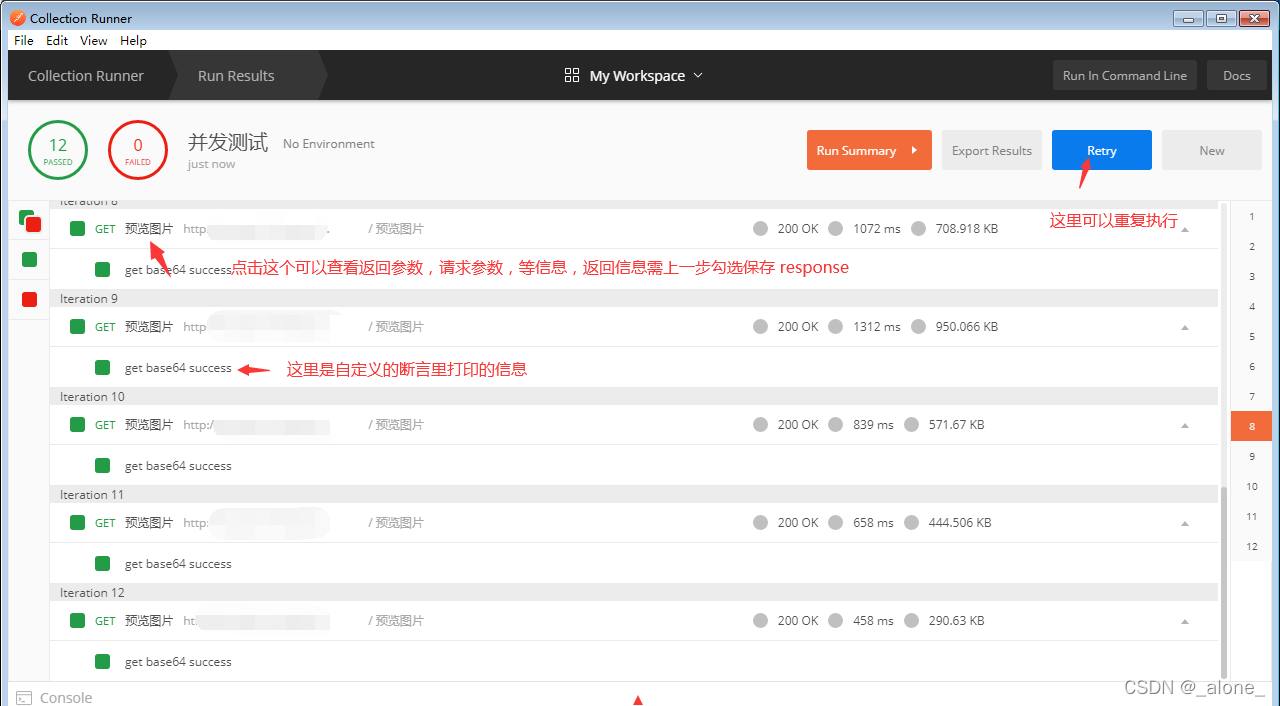The height and width of the screenshot is (706, 1280).
Task: Open 预览图片 request in Iteration 12
Action: (149, 621)
